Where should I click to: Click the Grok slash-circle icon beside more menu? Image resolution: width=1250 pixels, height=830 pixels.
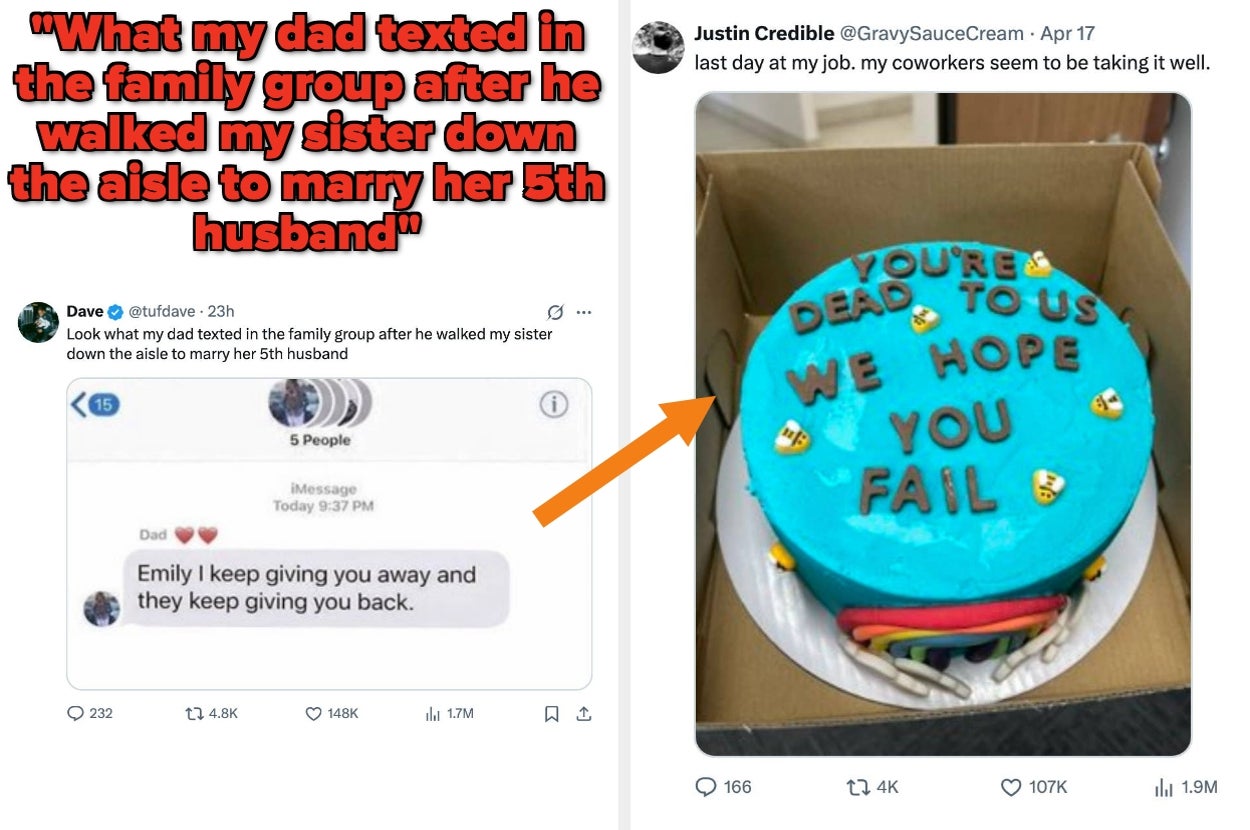(x=556, y=312)
